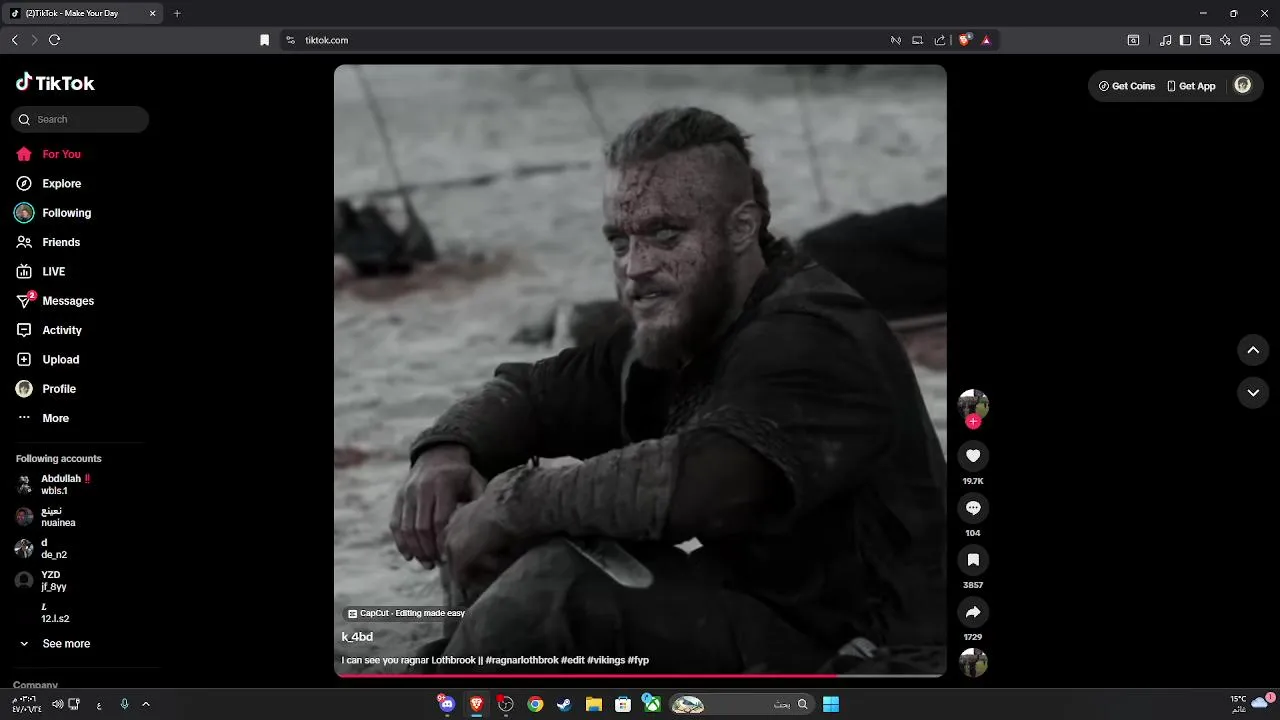
Task: Open the Brave playlist music icon
Action: tap(1165, 40)
